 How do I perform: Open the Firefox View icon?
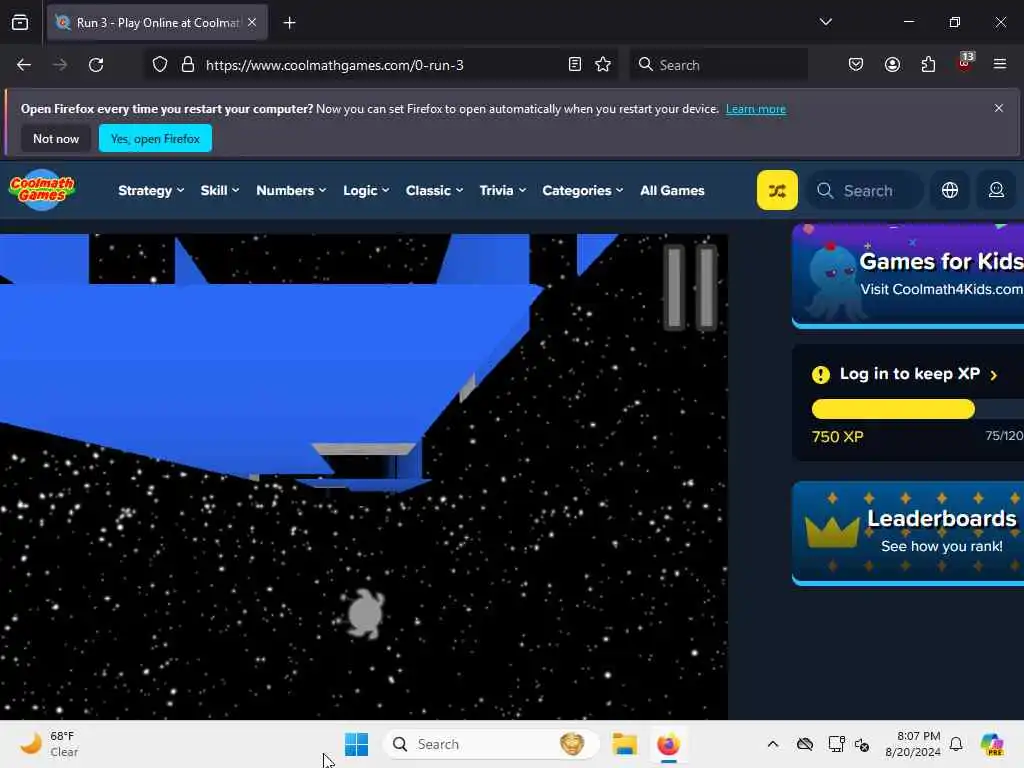(x=20, y=23)
